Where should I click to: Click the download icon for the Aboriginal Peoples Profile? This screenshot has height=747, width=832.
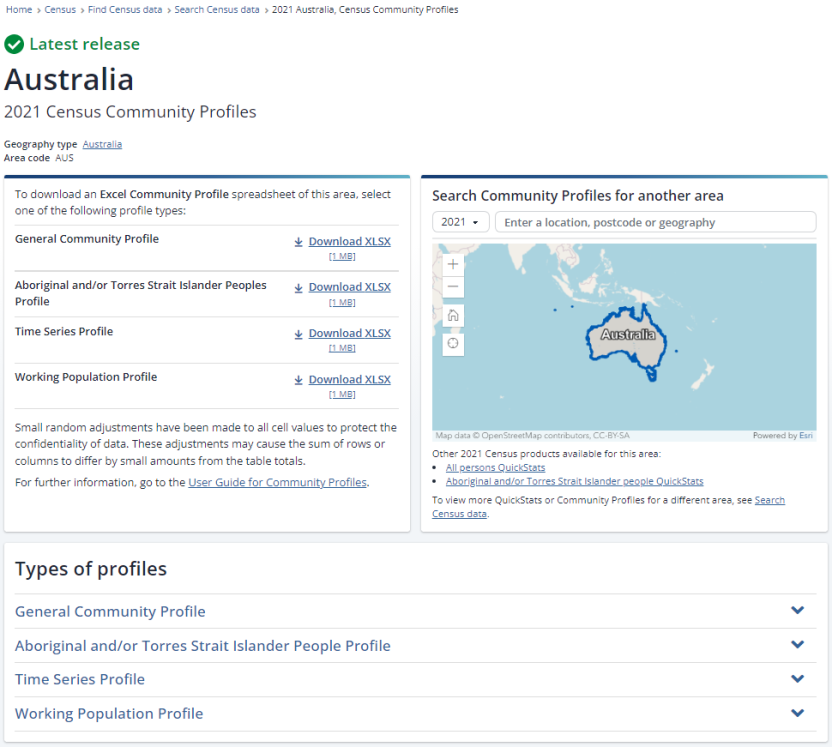(298, 288)
